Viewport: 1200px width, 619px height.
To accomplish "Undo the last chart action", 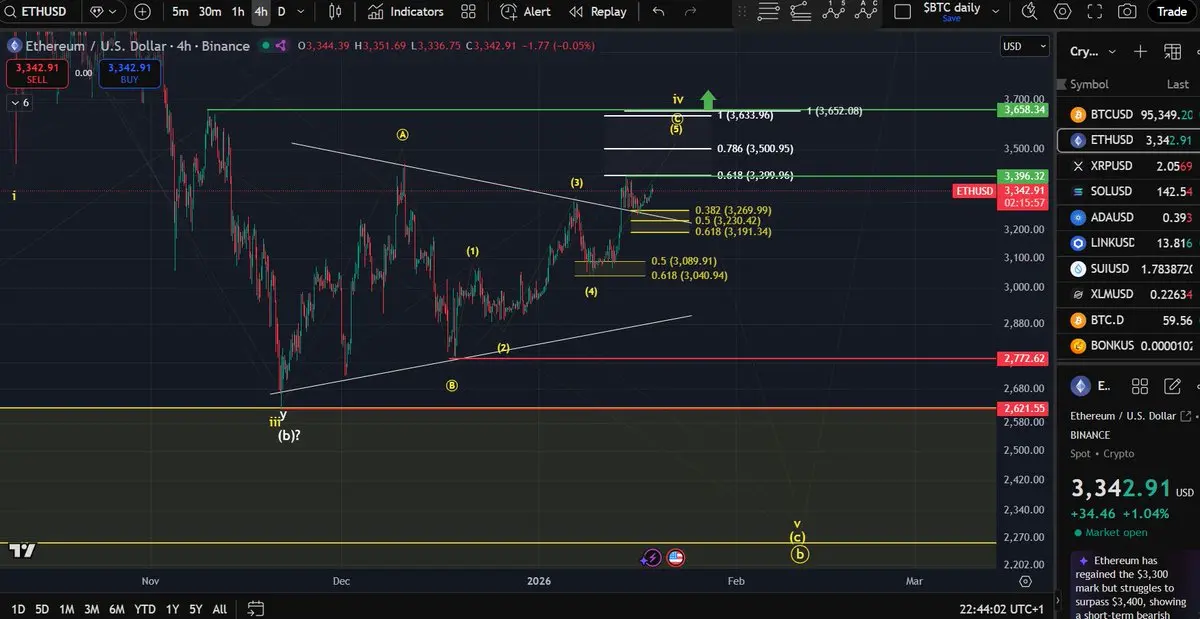I will pyautogui.click(x=658, y=12).
